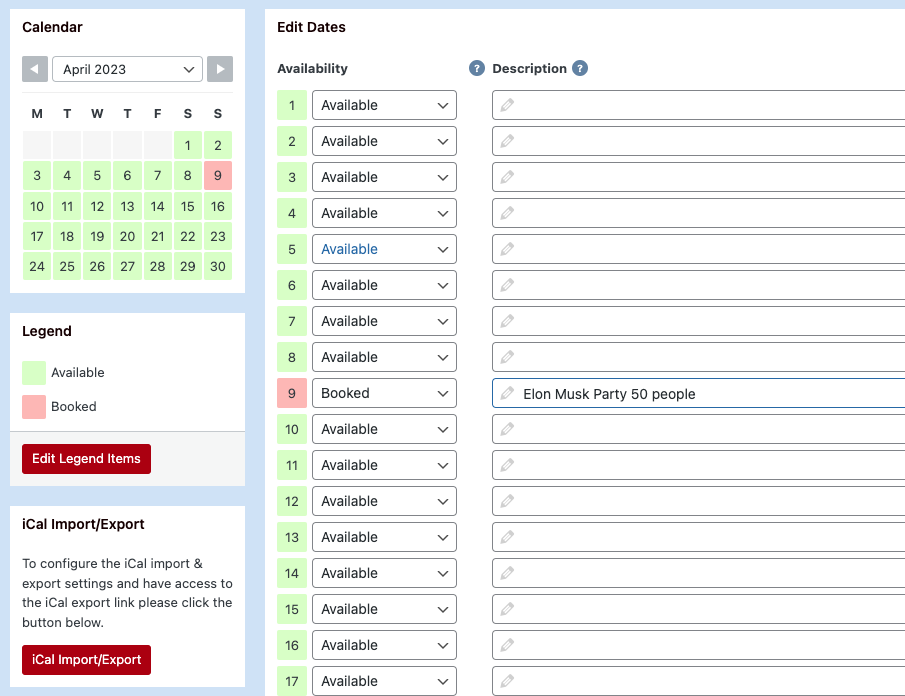The height and width of the screenshot is (696, 905).
Task: Open the April 2023 month dropdown
Action: [x=128, y=69]
